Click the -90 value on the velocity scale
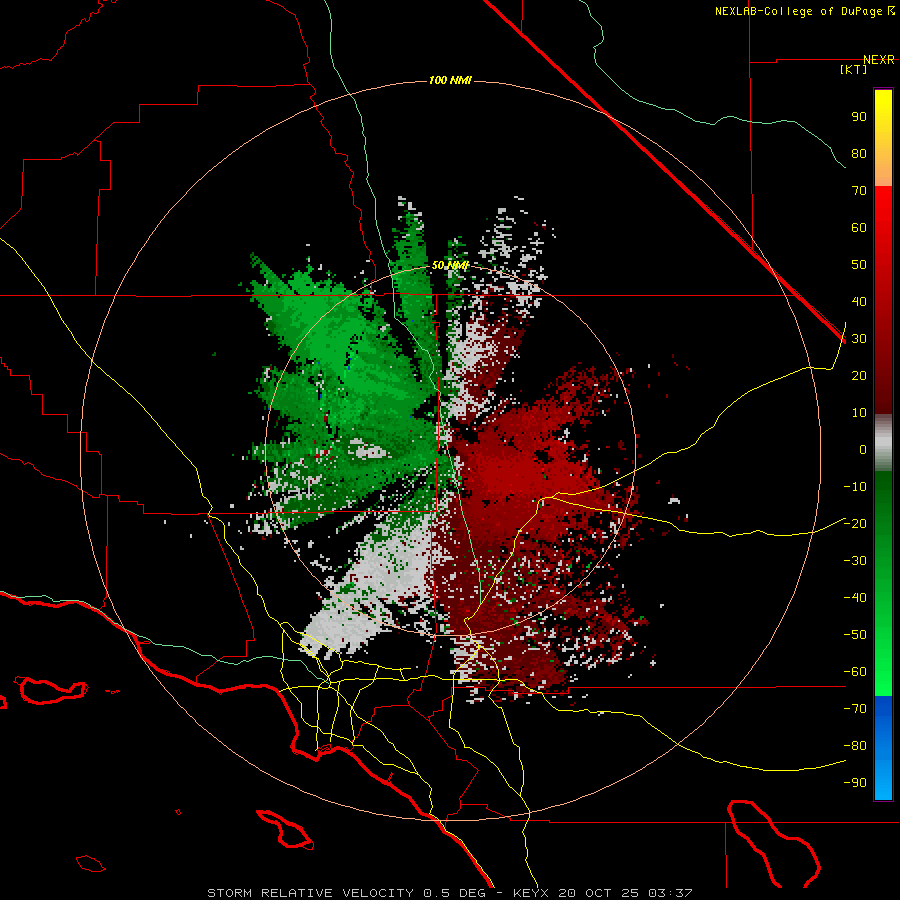This screenshot has width=900, height=900. coord(855,783)
